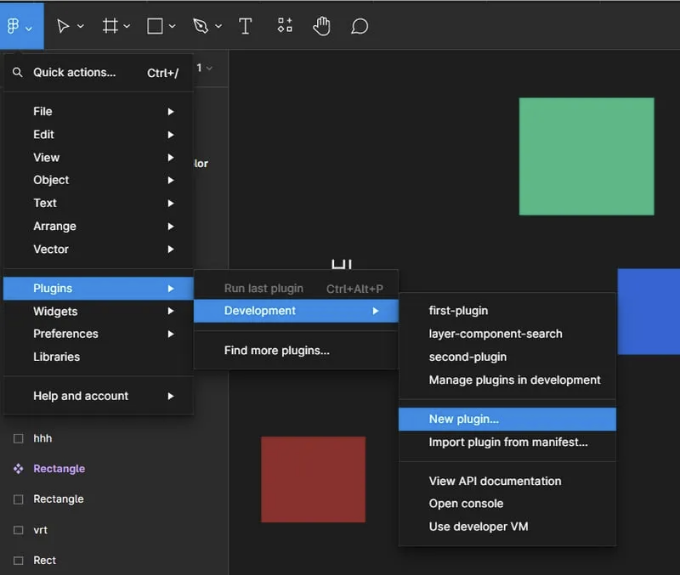This screenshot has height=575, width=680.
Task: Open the Text submenu
Action: [98, 203]
